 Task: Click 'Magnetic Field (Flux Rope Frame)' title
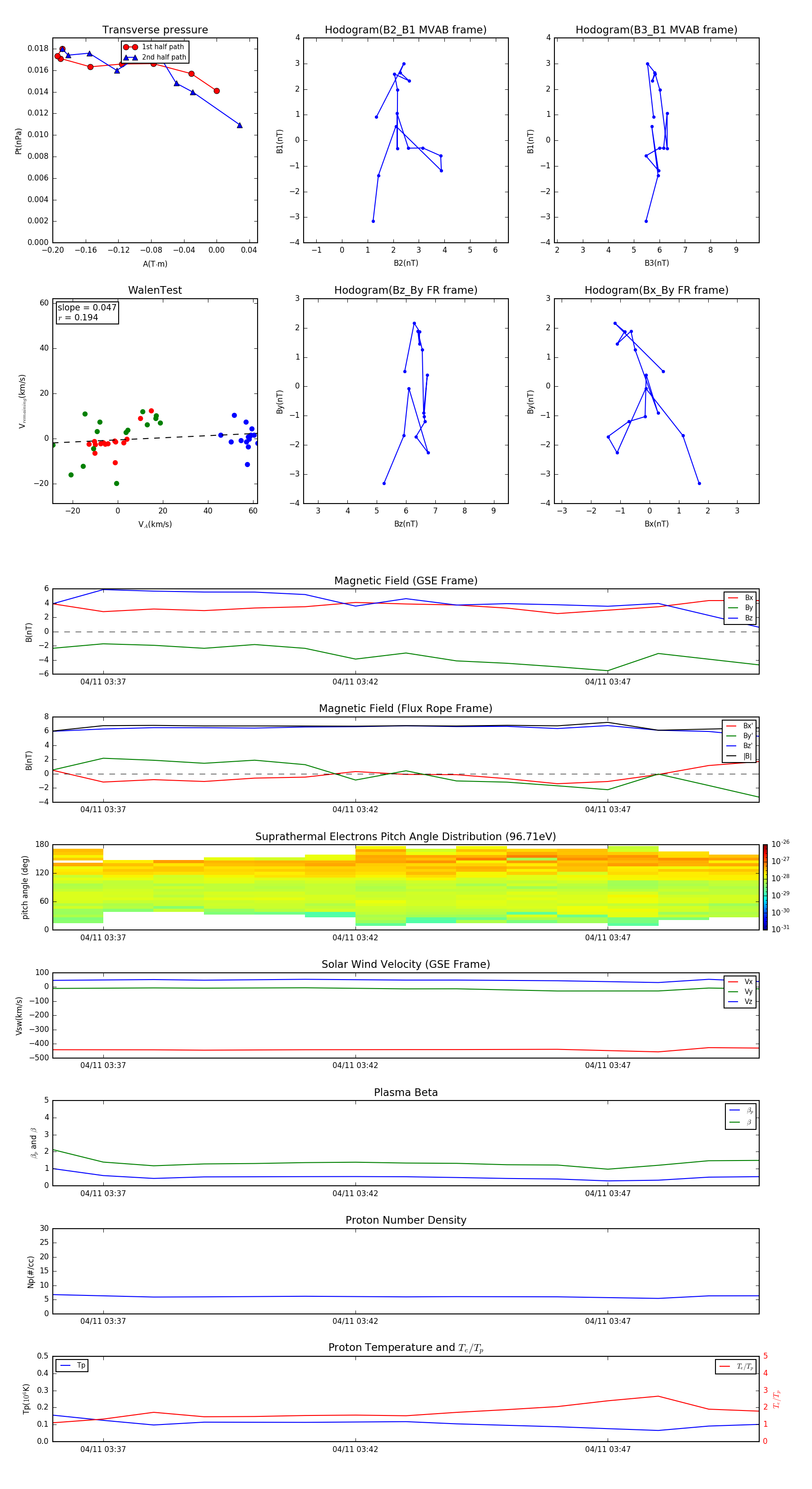click(x=406, y=709)
